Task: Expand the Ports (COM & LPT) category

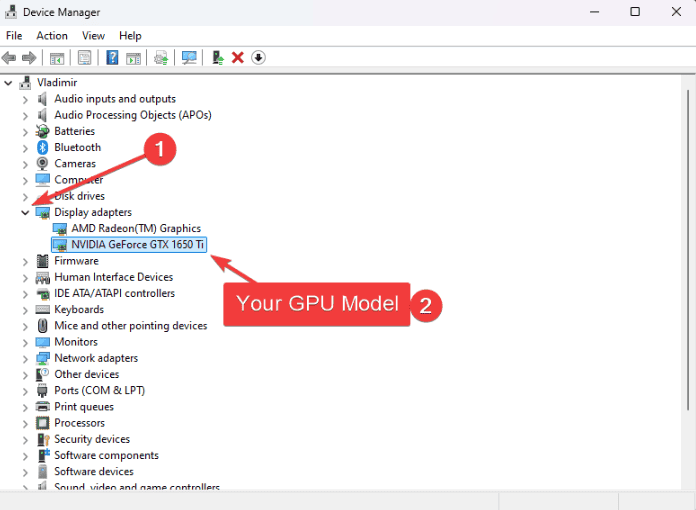Action: point(25,391)
